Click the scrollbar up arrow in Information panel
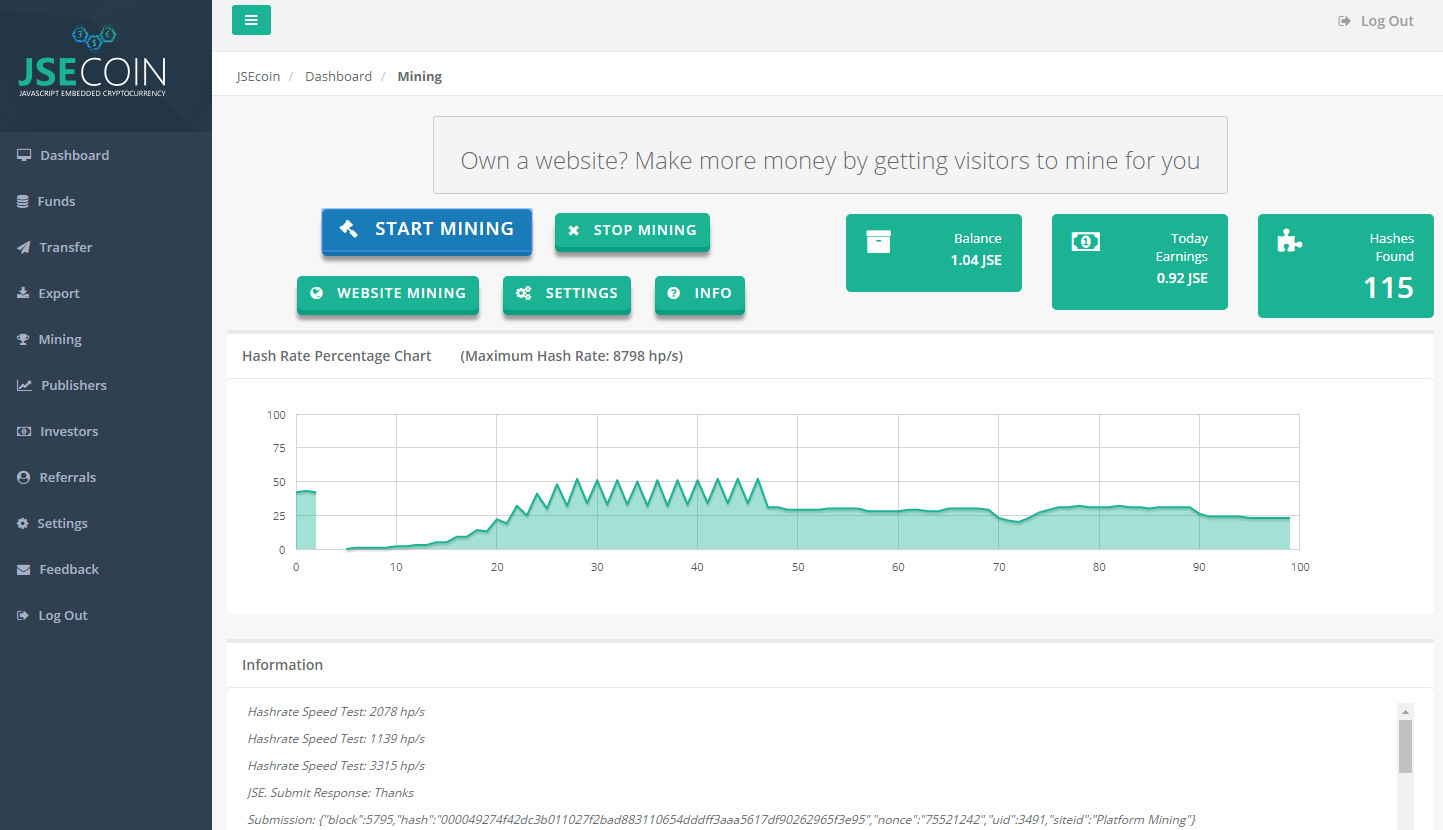The width and height of the screenshot is (1443, 830). 1405,710
